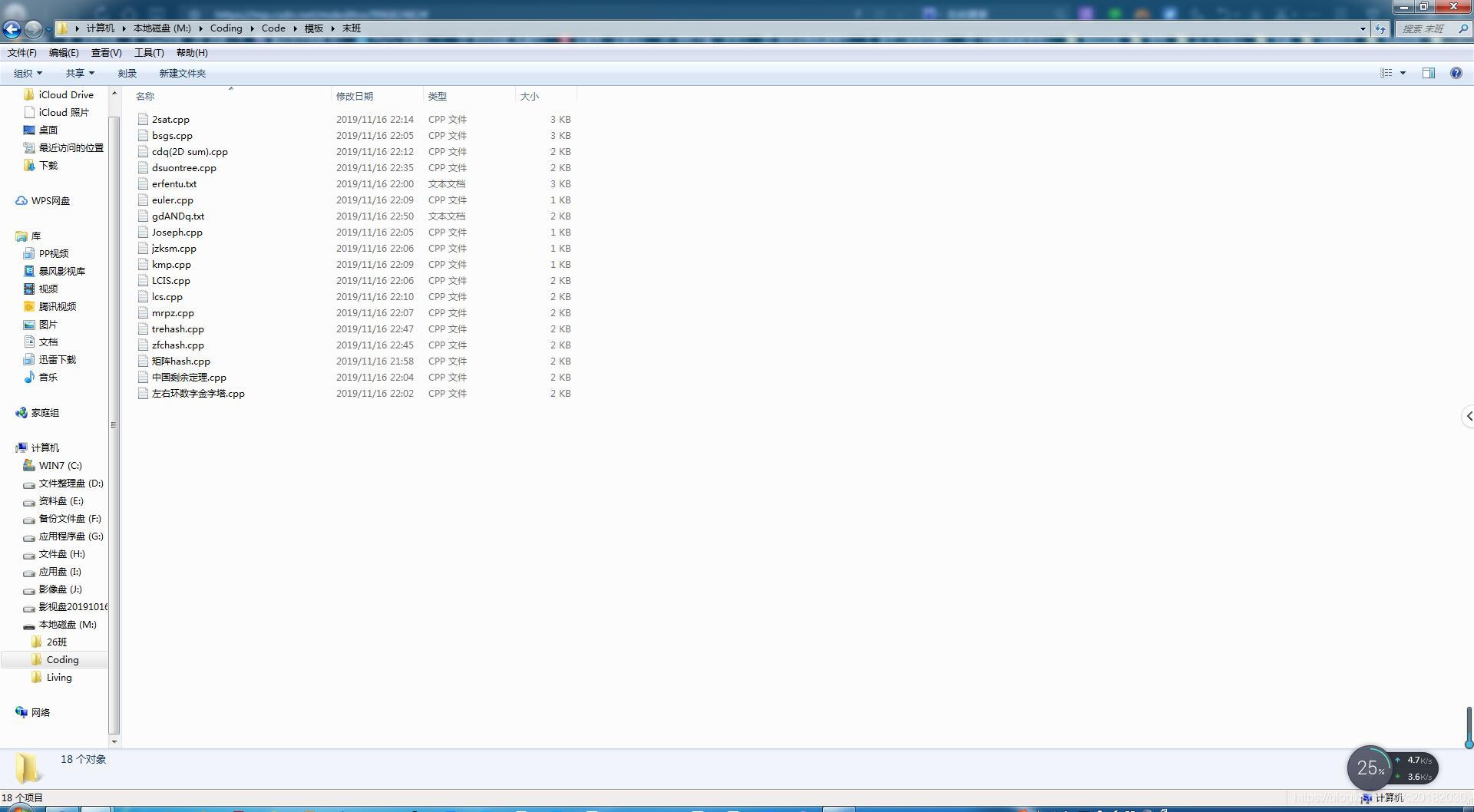Click sidebar scrollbar down arrow

[x=114, y=741]
